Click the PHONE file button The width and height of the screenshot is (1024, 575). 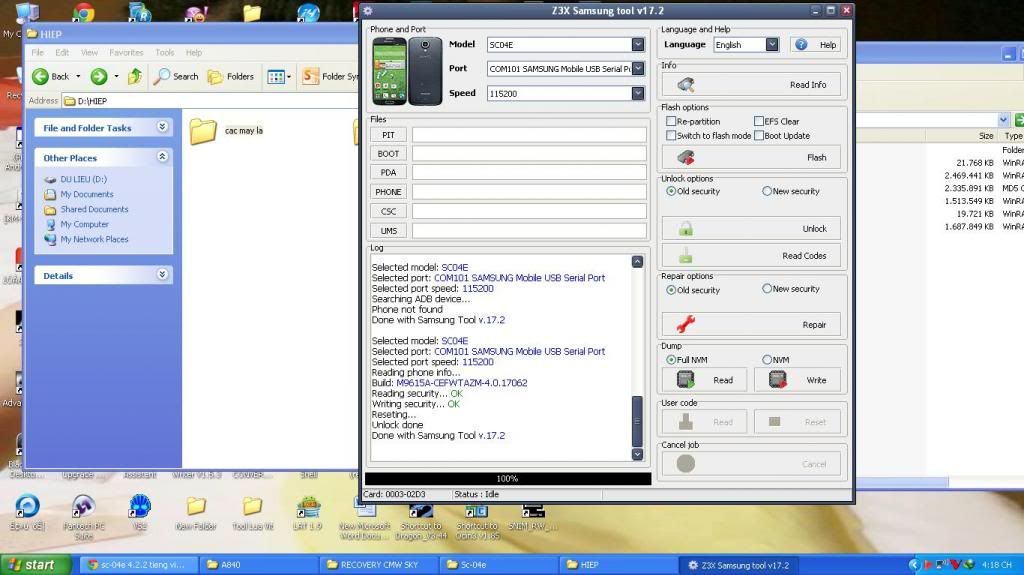pyautogui.click(x=389, y=192)
